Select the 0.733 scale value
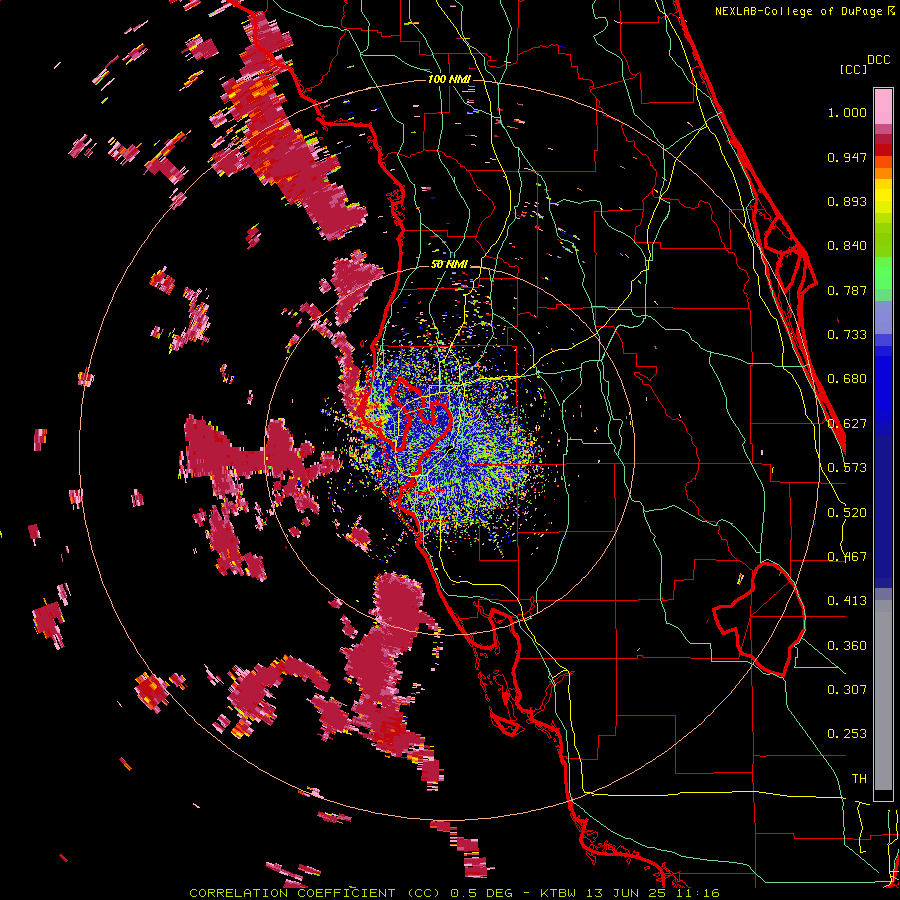Viewport: 900px width, 900px height. [x=847, y=335]
